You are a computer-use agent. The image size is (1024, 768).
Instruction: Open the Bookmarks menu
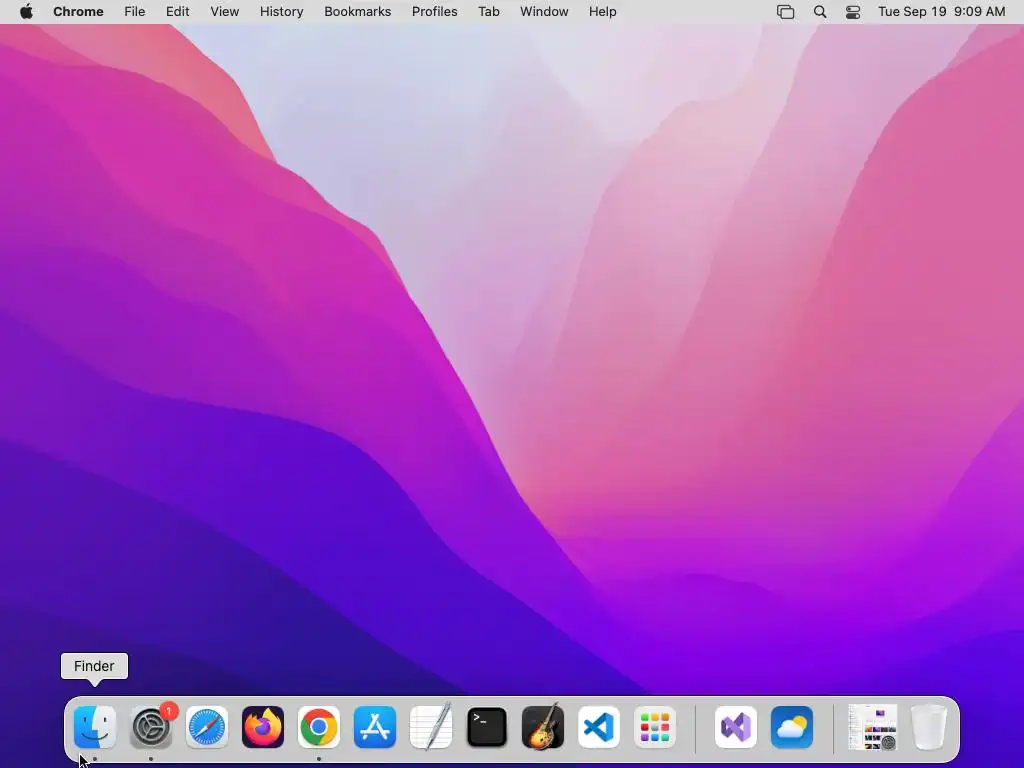click(x=358, y=12)
